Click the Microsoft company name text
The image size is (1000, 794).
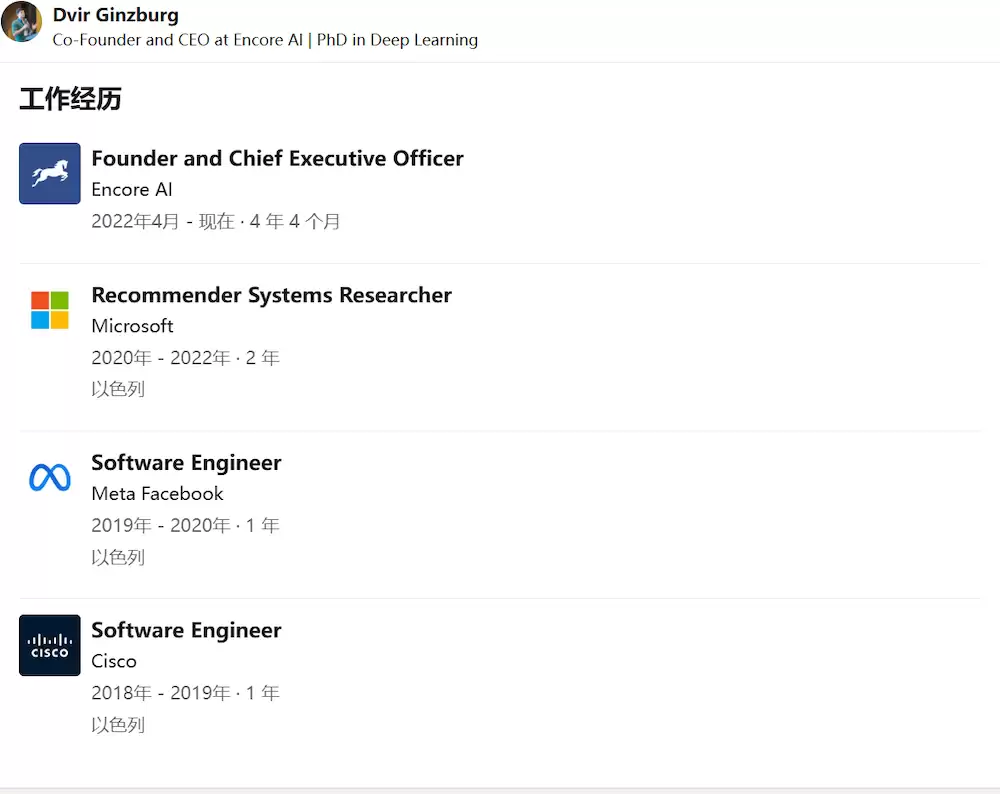coord(133,326)
